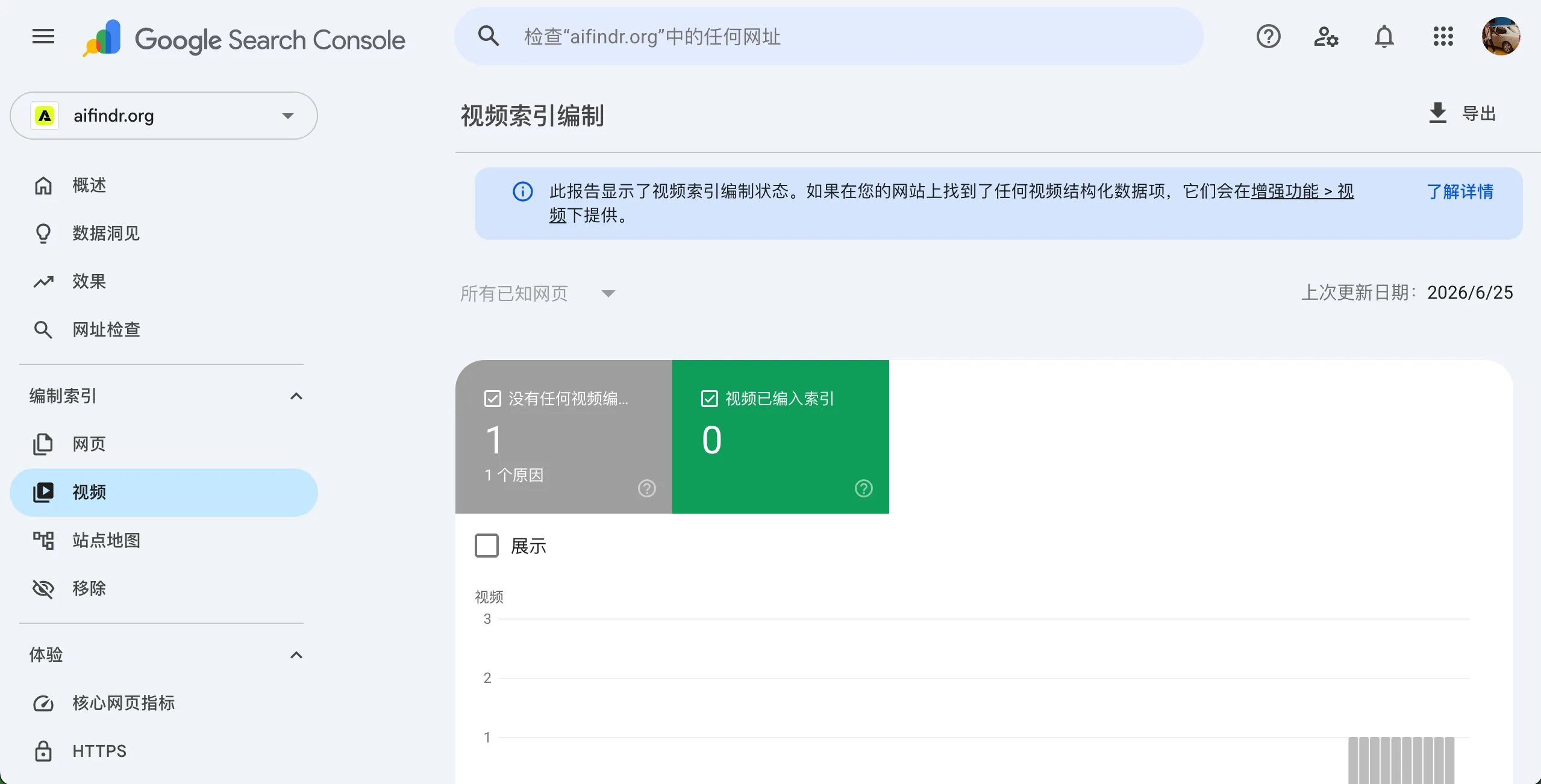Click the Google Search Console logo
Screen dimensions: 1541x784
coord(244,39)
